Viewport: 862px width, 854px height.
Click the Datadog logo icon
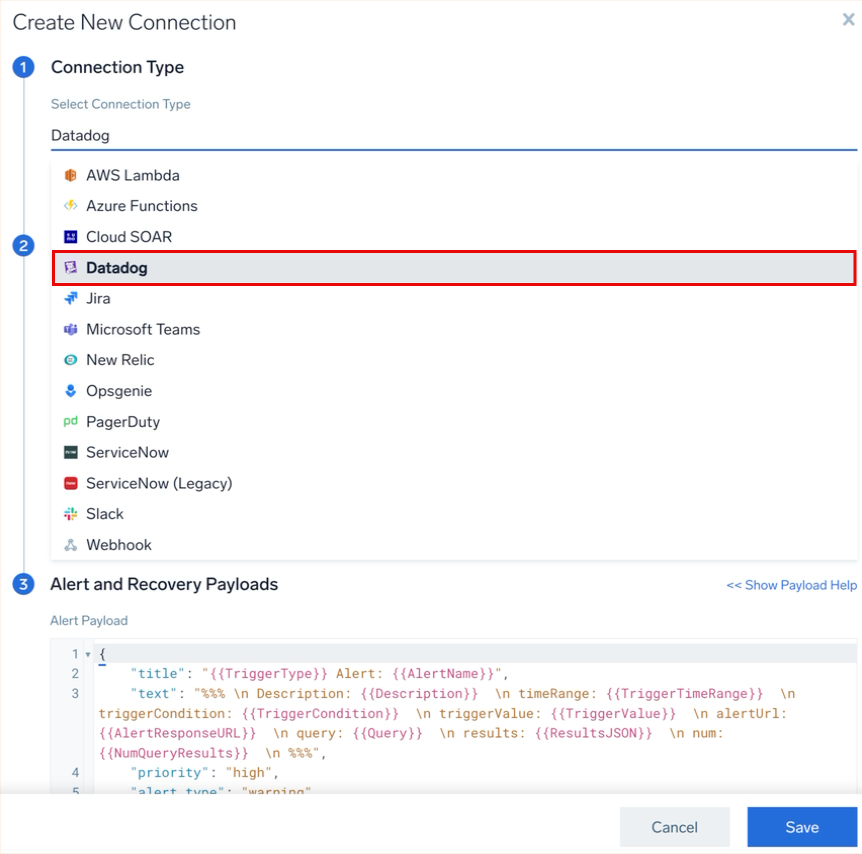pyautogui.click(x=70, y=268)
